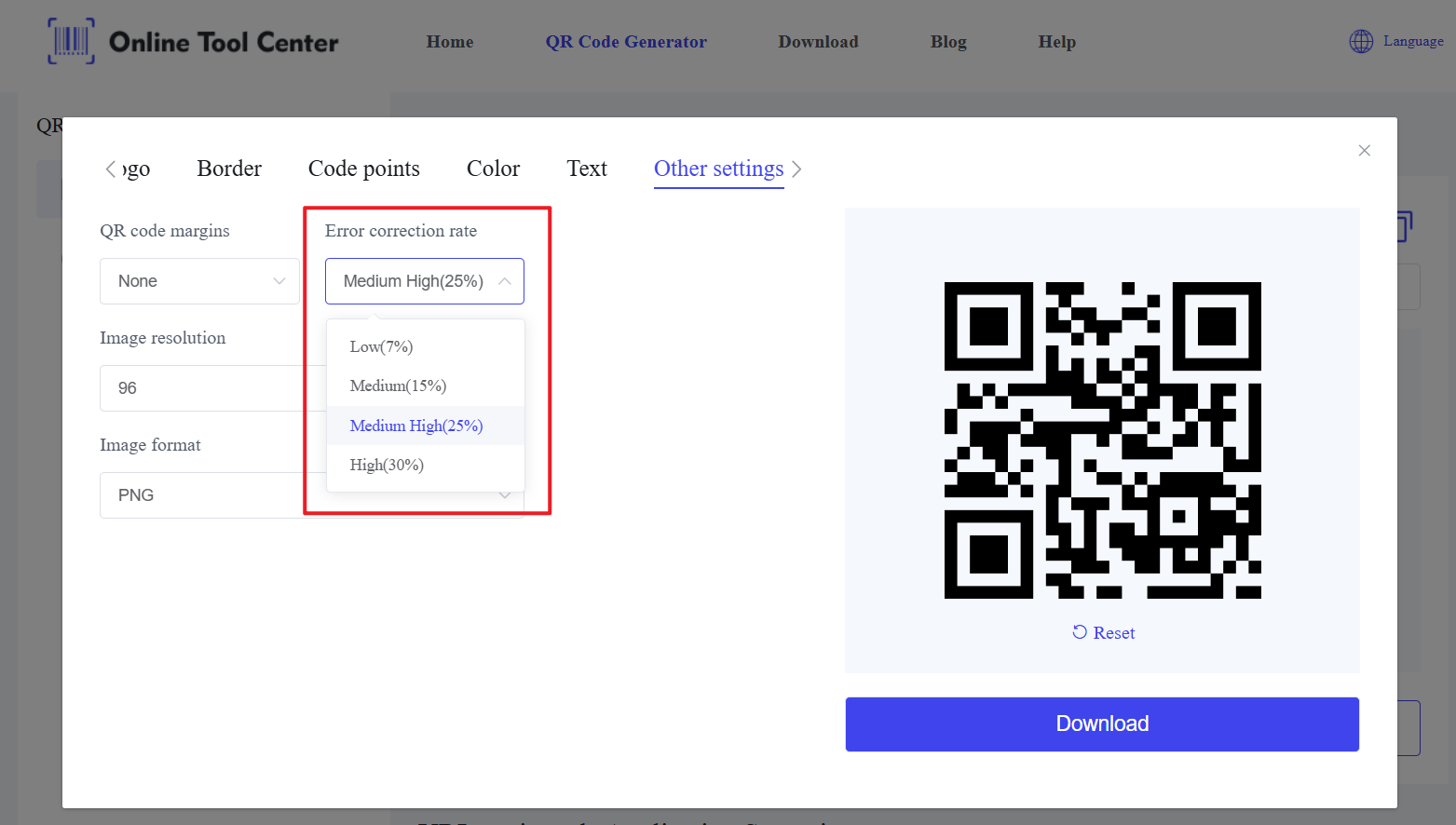
Task: Click the Online Tool Center barcode logo
Action: pyautogui.click(x=71, y=41)
